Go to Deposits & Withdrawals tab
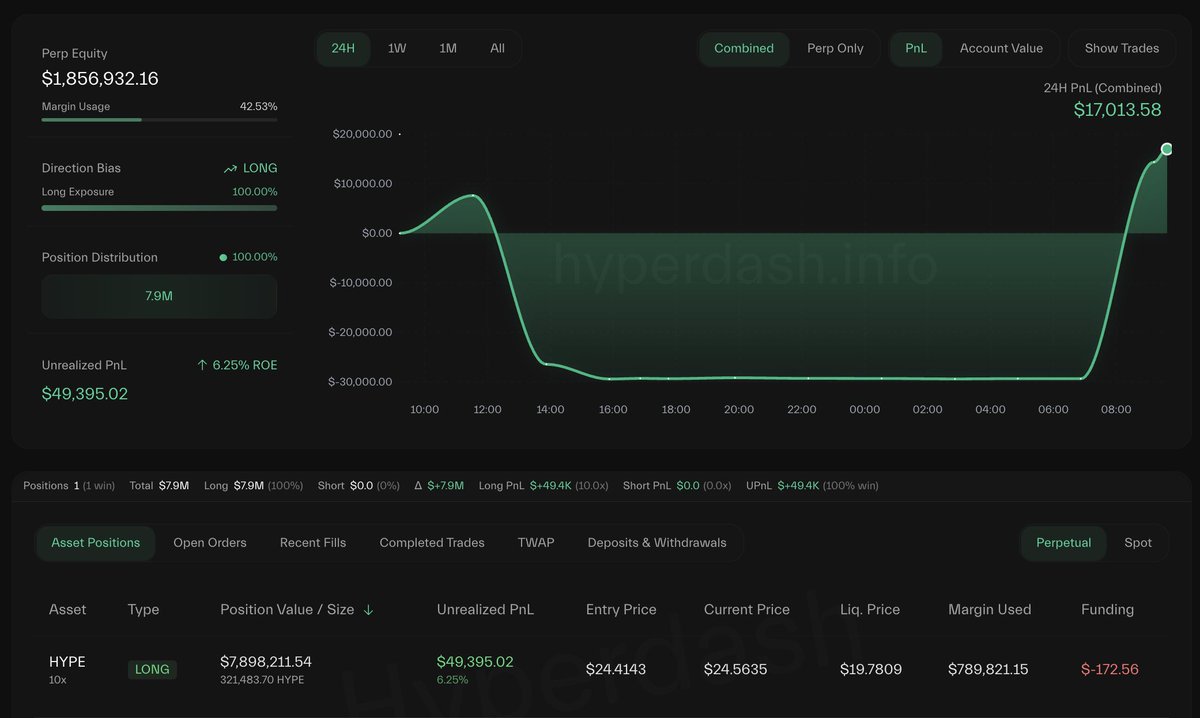This screenshot has height=718, width=1200. pos(657,543)
